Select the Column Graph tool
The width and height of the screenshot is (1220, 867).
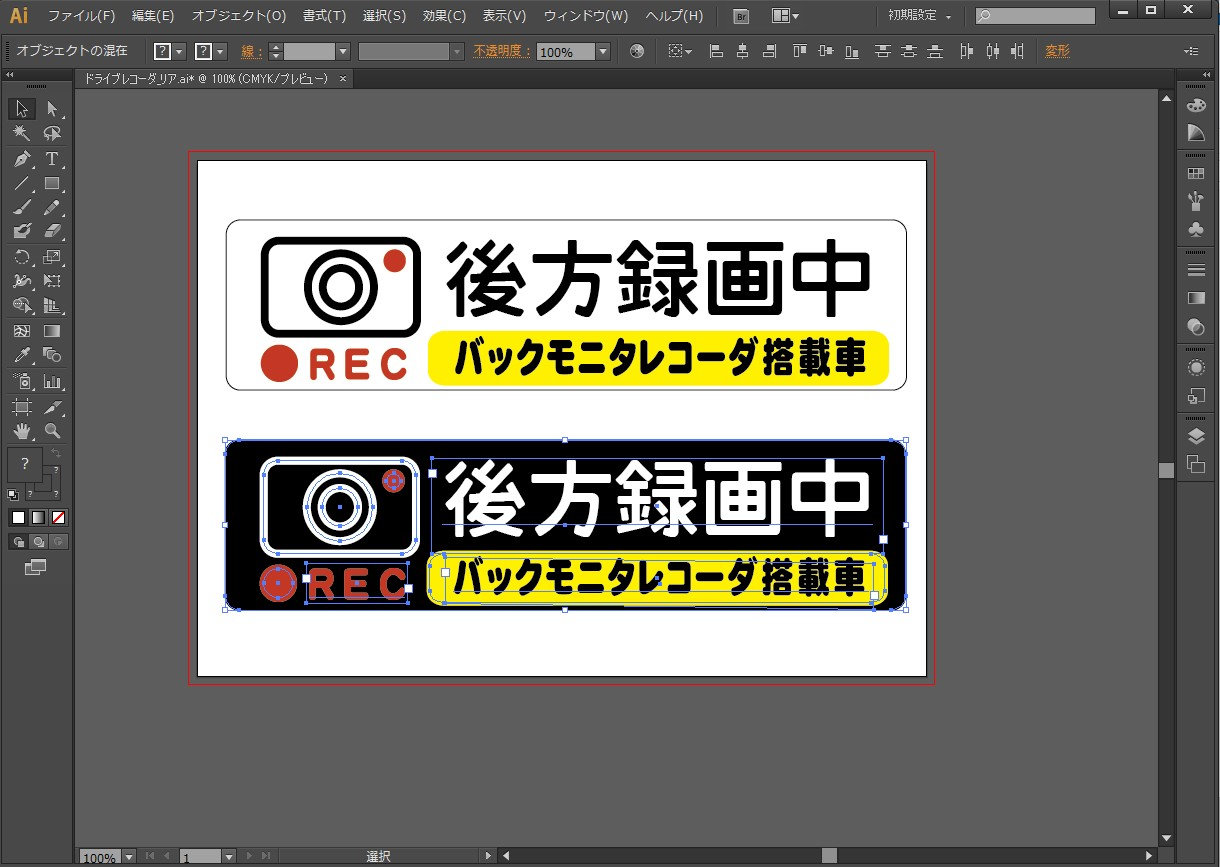[52, 381]
